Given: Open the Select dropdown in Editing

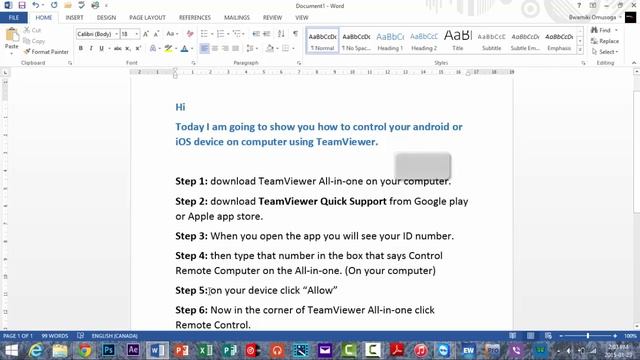Looking at the screenshot, I should click(605, 52).
